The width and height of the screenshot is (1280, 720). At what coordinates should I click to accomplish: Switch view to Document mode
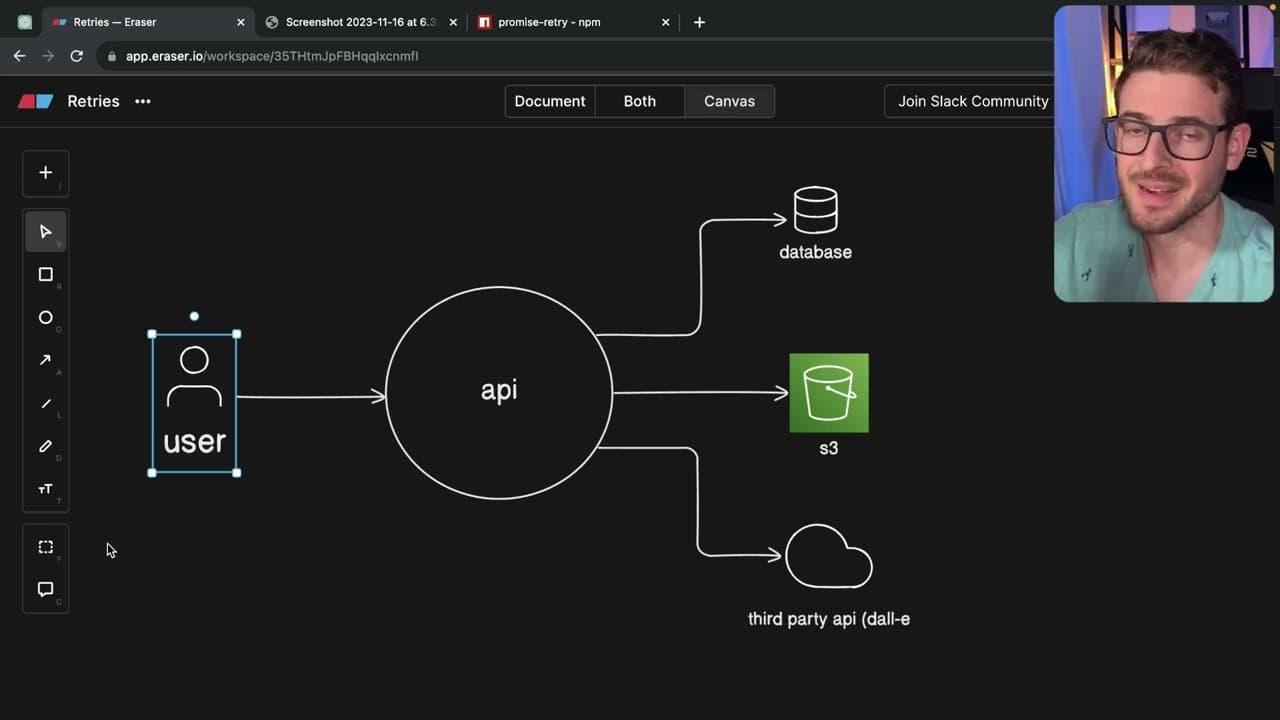(550, 101)
